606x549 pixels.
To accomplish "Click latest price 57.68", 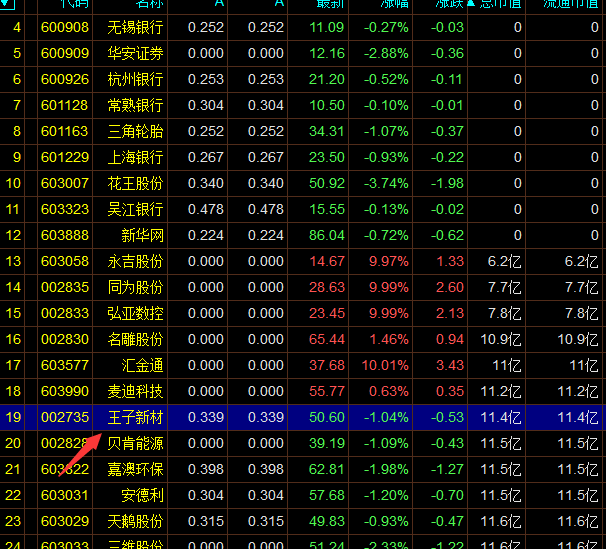I will (x=327, y=495).
